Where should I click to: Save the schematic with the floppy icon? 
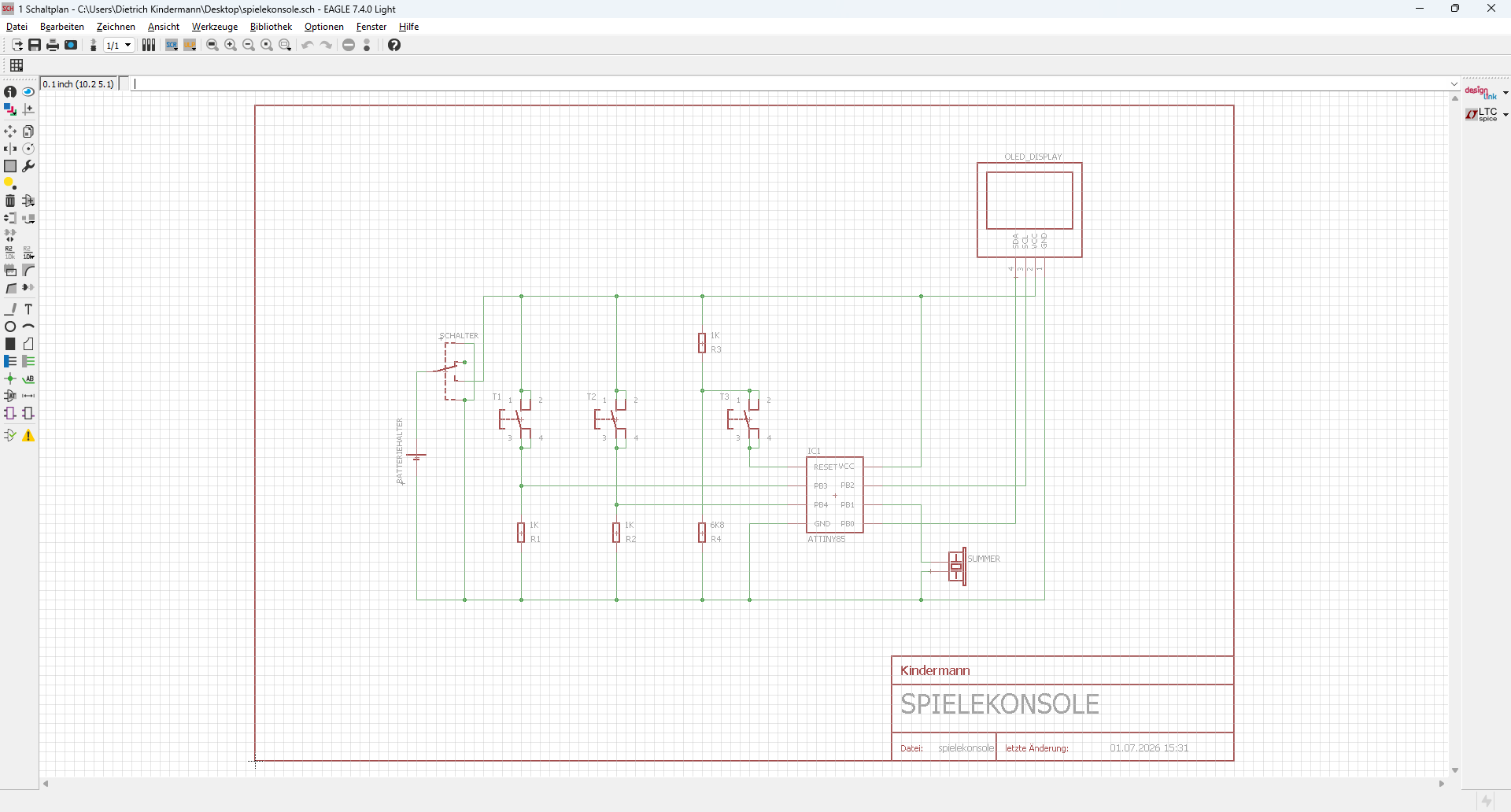coord(35,46)
